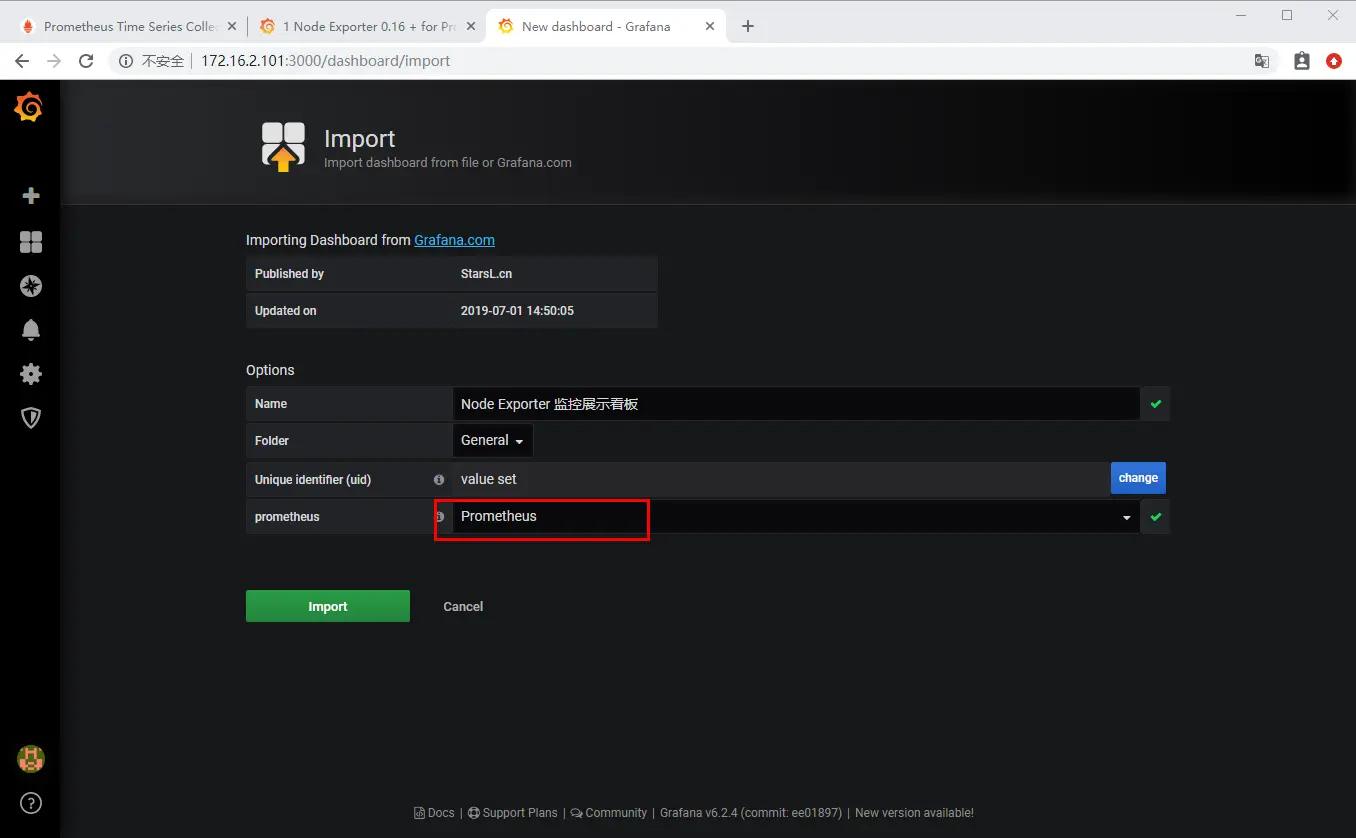Close the New dashboard - Grafana tab

tap(710, 27)
